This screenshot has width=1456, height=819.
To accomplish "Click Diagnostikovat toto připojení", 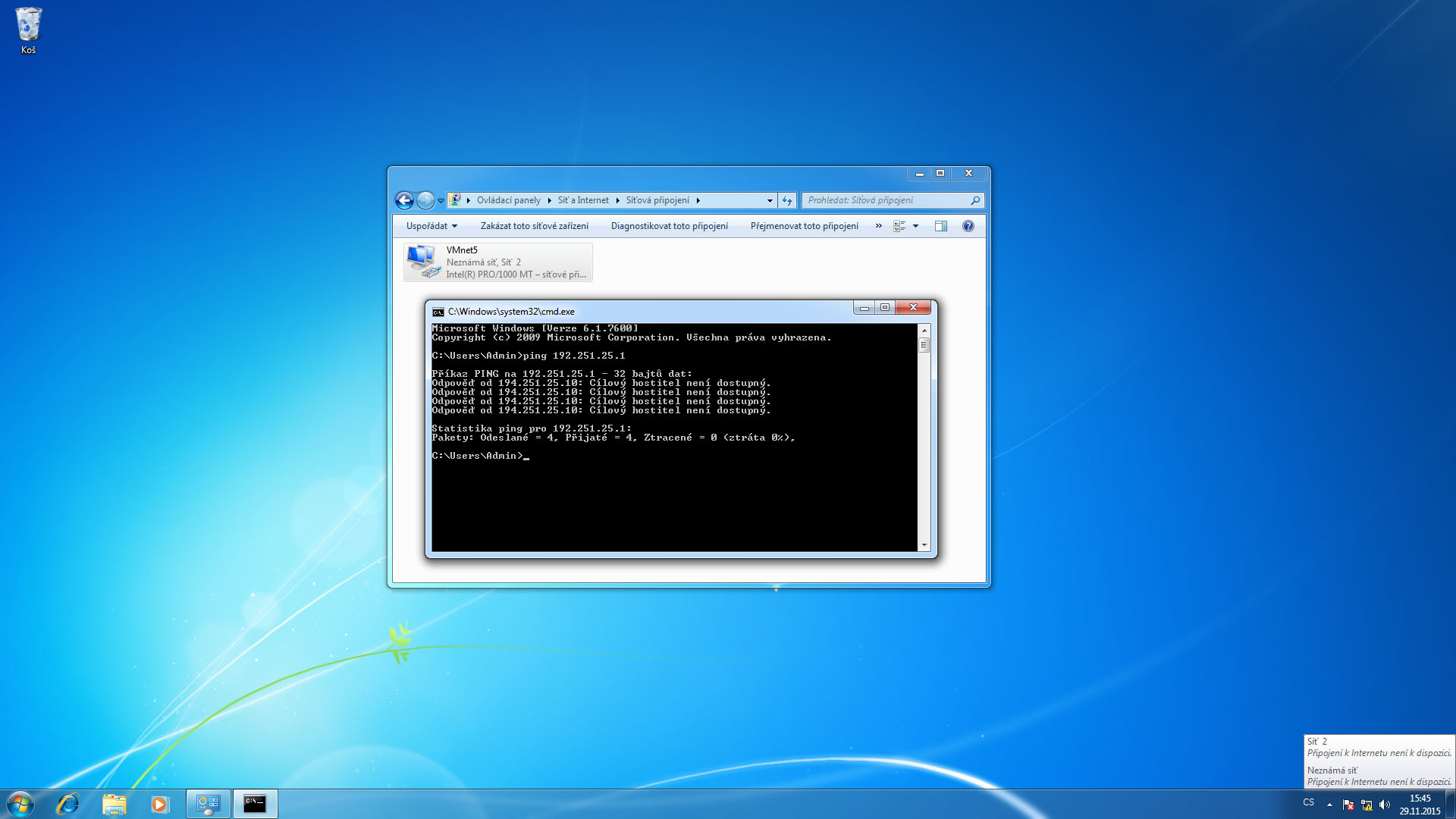I will 669,226.
